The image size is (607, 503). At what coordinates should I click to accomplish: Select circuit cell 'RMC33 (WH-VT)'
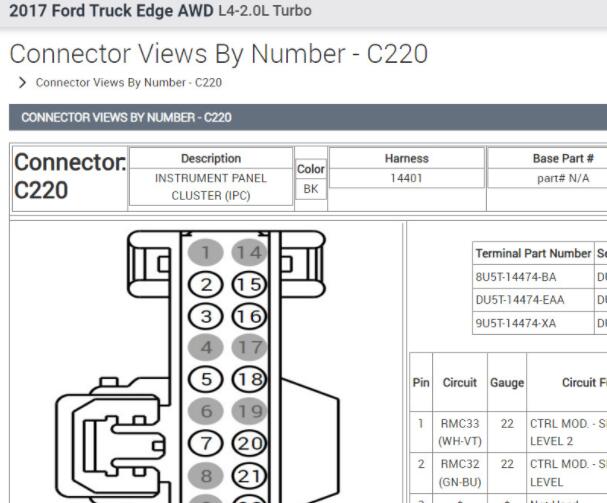pos(460,432)
